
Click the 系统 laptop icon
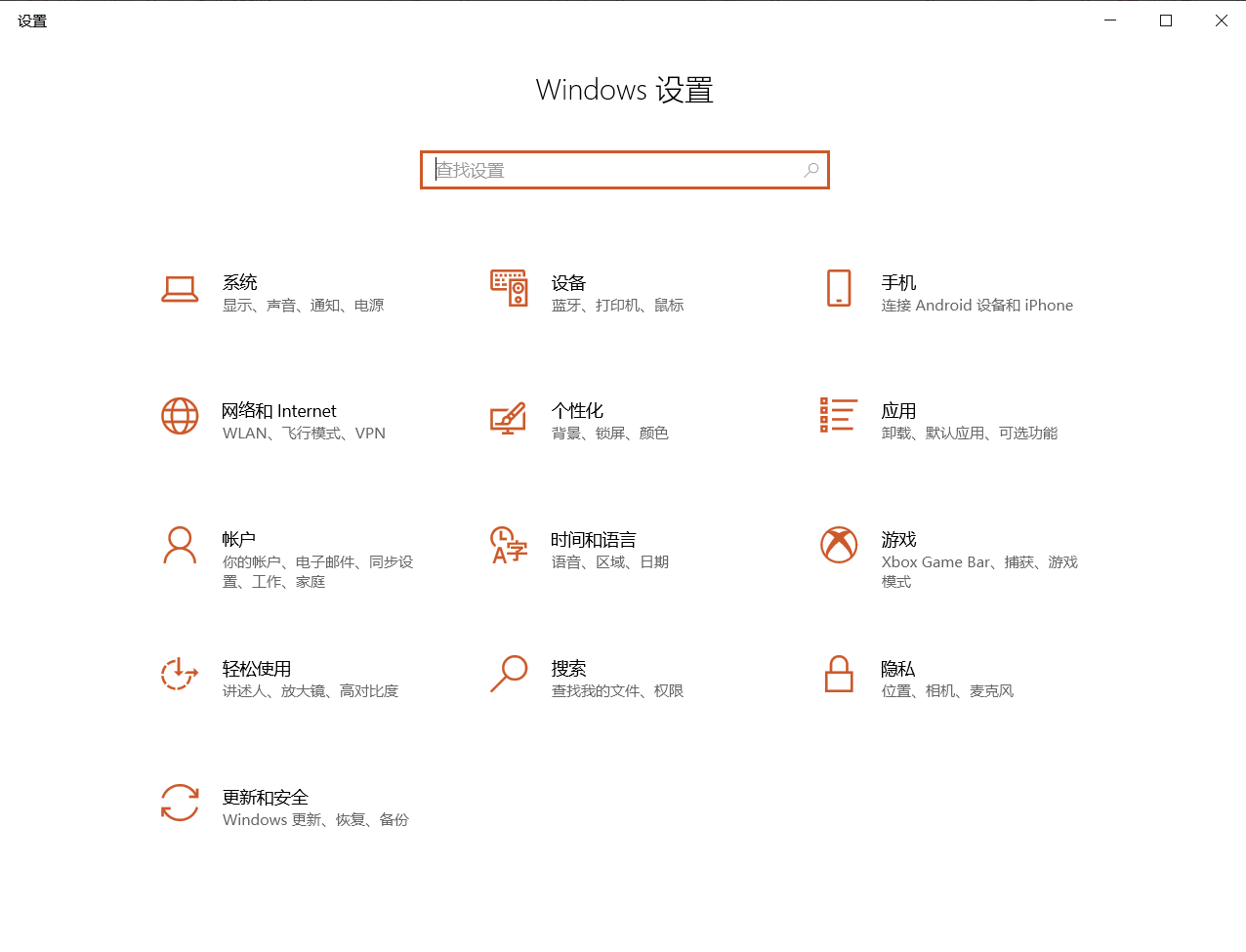(180, 289)
